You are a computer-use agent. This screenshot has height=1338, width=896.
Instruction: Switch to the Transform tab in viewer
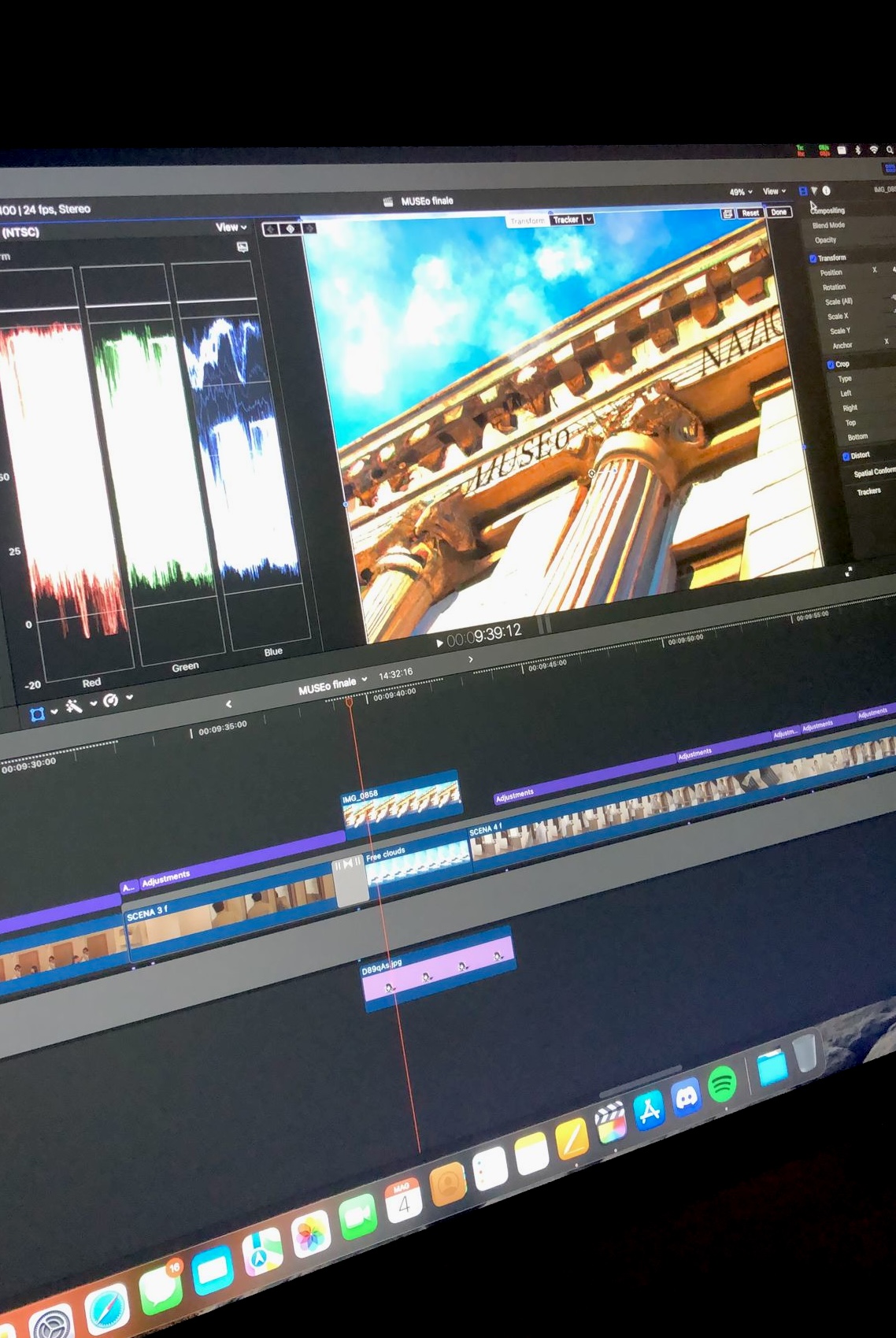coord(528,221)
